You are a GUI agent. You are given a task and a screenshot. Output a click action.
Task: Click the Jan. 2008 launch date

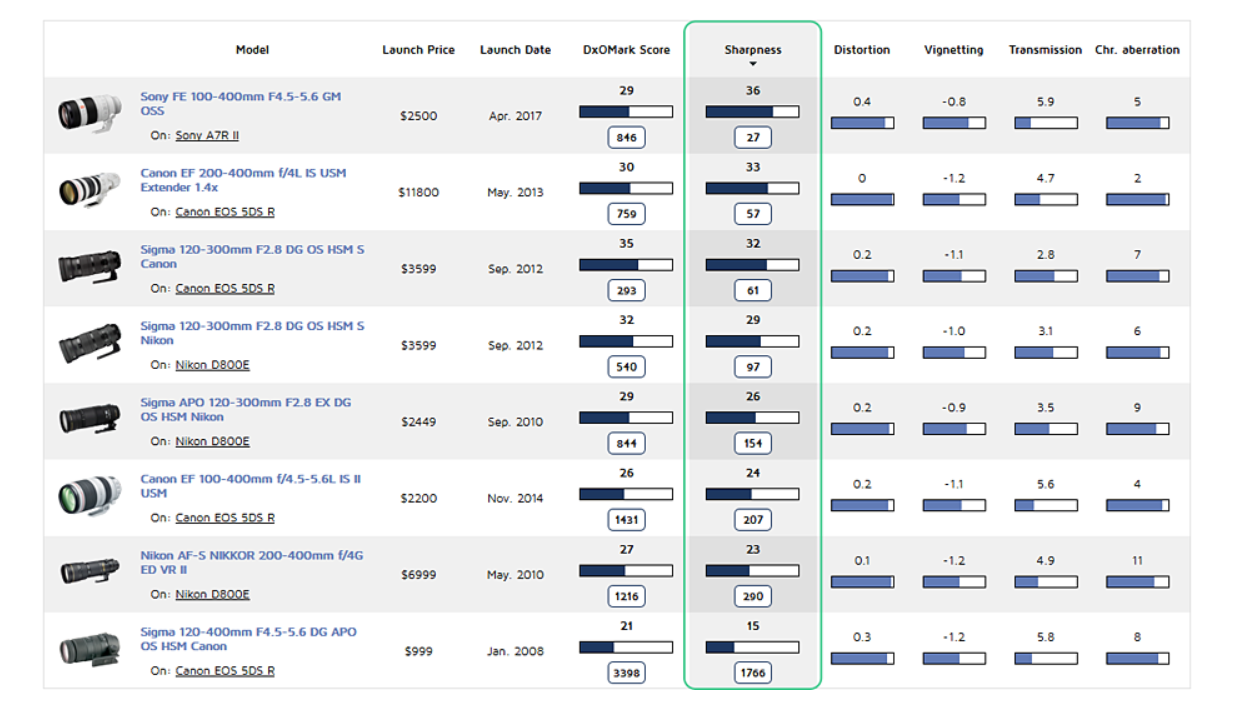tap(515, 651)
